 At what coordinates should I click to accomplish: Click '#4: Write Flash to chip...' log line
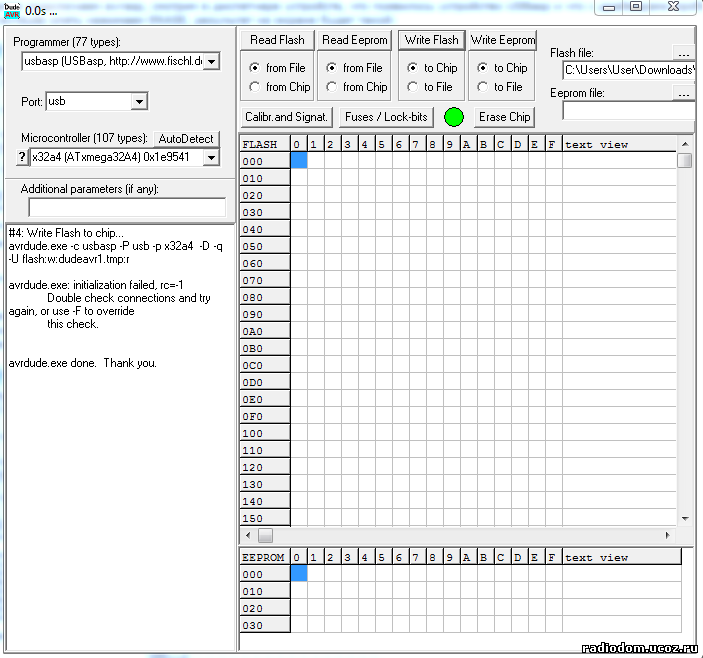tap(66, 233)
